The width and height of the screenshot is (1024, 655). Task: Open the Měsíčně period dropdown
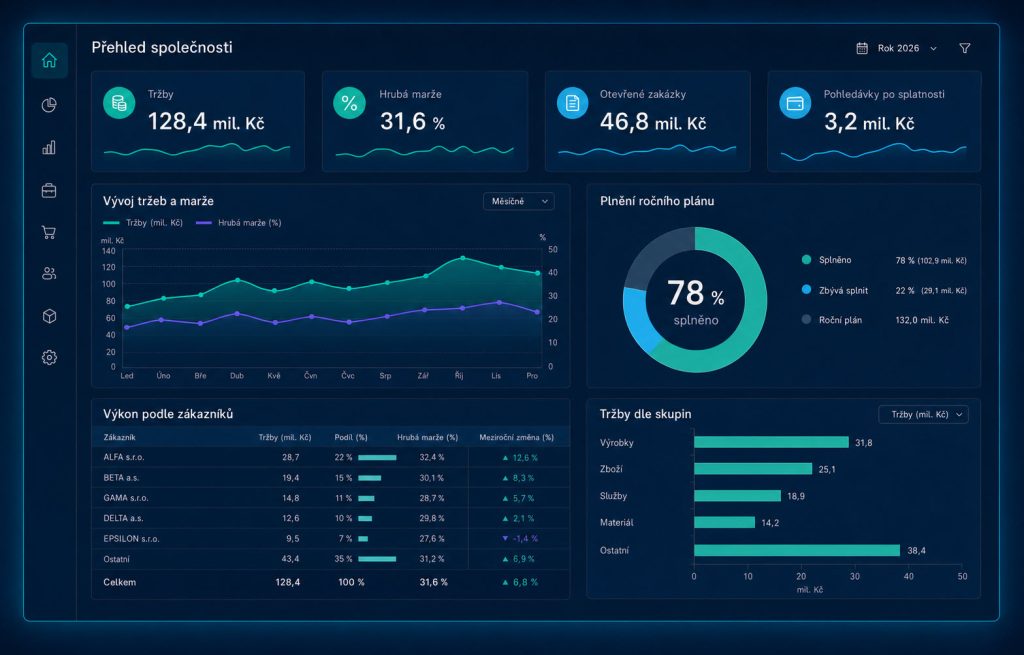click(519, 201)
